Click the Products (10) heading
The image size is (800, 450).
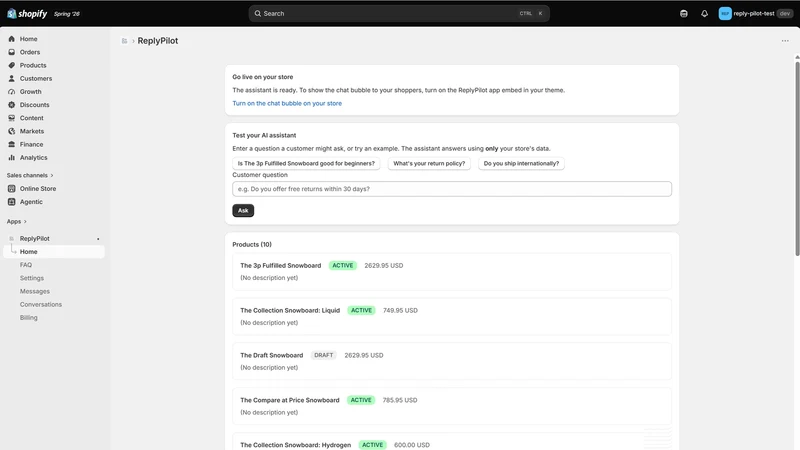coord(252,244)
